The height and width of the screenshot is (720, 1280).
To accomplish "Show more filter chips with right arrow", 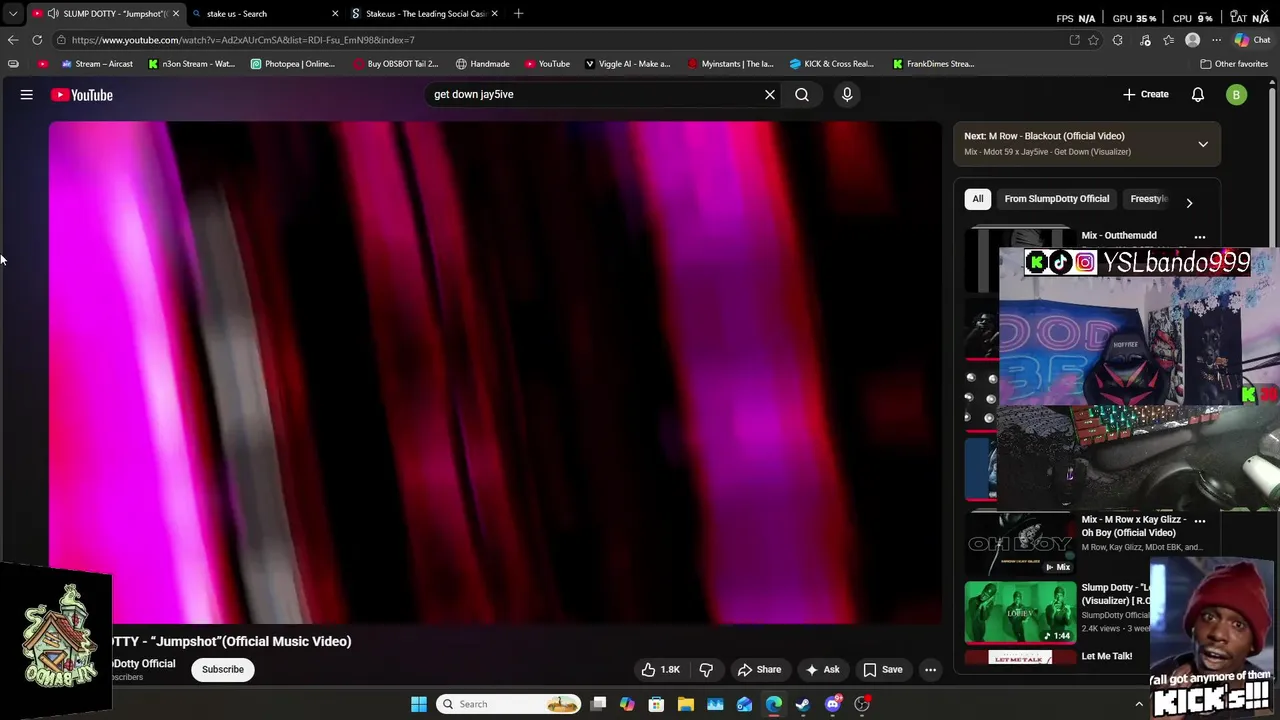I will [1189, 202].
